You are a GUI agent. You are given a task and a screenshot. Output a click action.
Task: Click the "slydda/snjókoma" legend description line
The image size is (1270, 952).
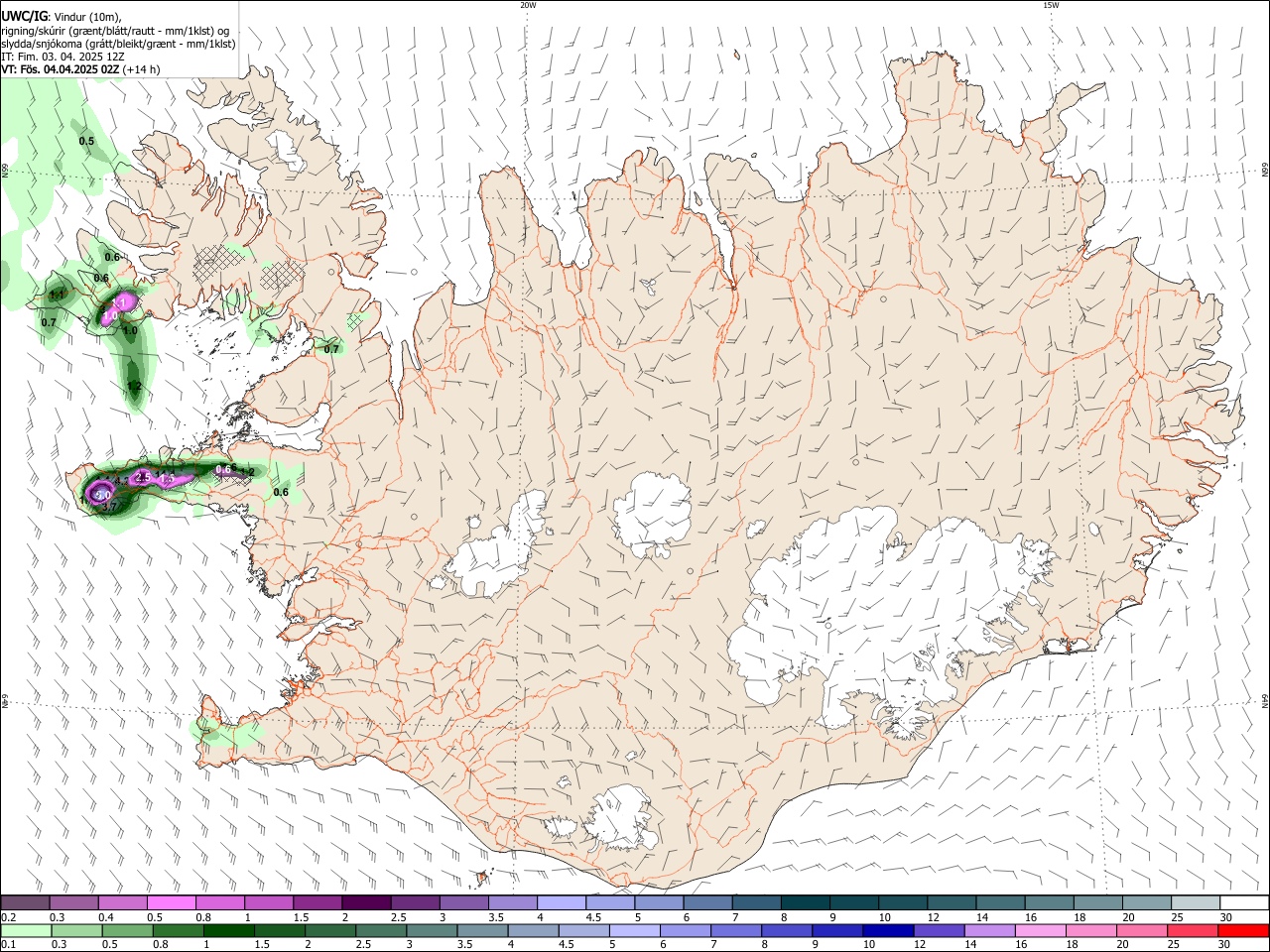[x=118, y=44]
